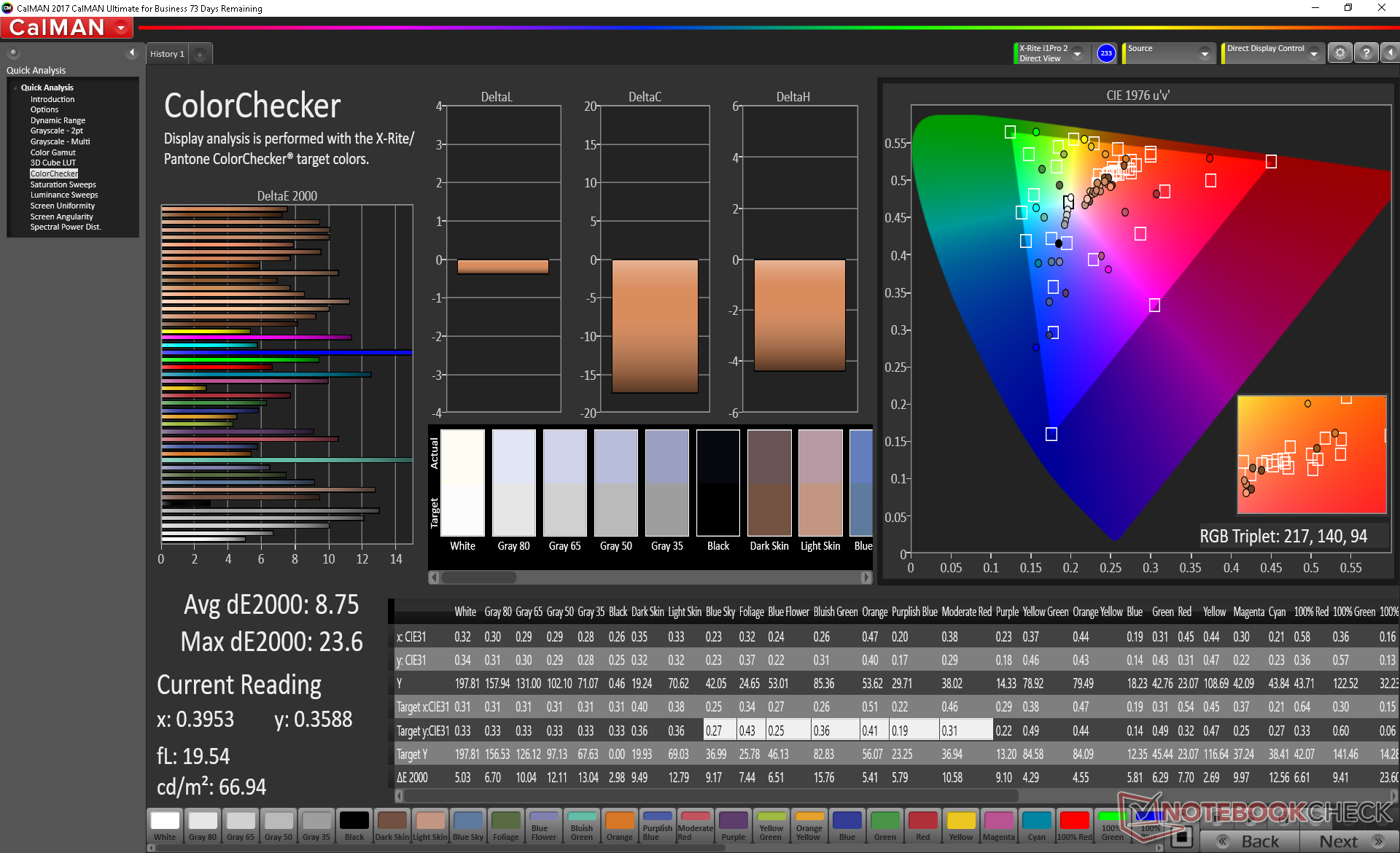Image resolution: width=1400 pixels, height=853 pixels.
Task: Collapse the right panel arrow icon
Action: tap(1390, 53)
